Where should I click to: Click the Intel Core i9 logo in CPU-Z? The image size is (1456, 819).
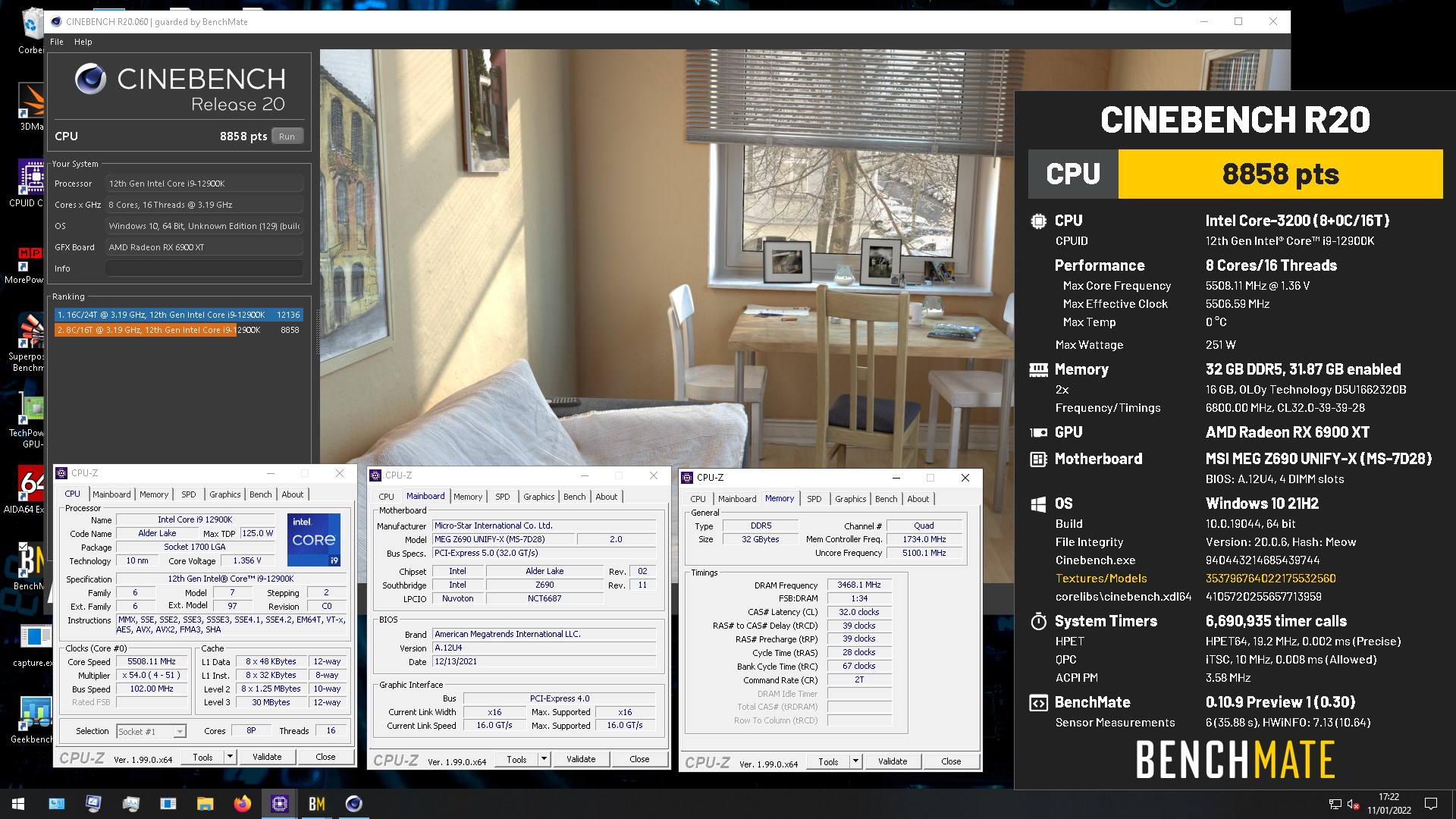click(x=314, y=540)
